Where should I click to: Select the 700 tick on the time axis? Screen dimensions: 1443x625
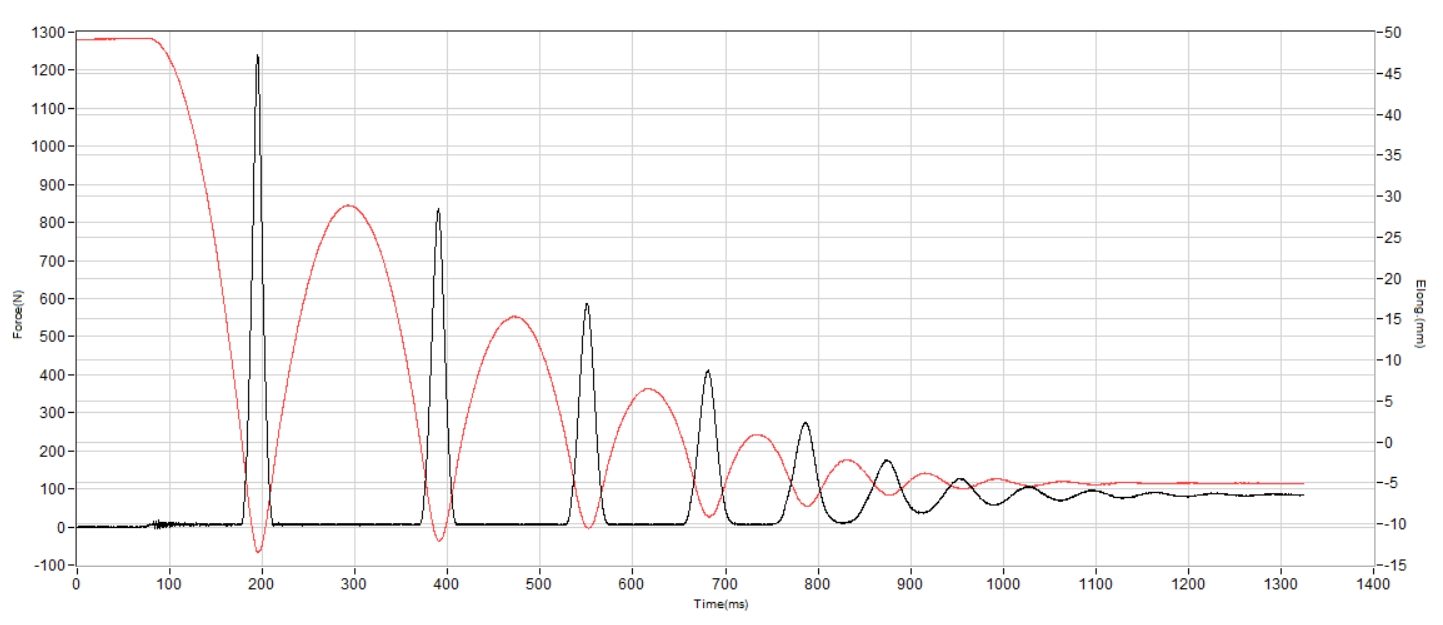point(726,581)
